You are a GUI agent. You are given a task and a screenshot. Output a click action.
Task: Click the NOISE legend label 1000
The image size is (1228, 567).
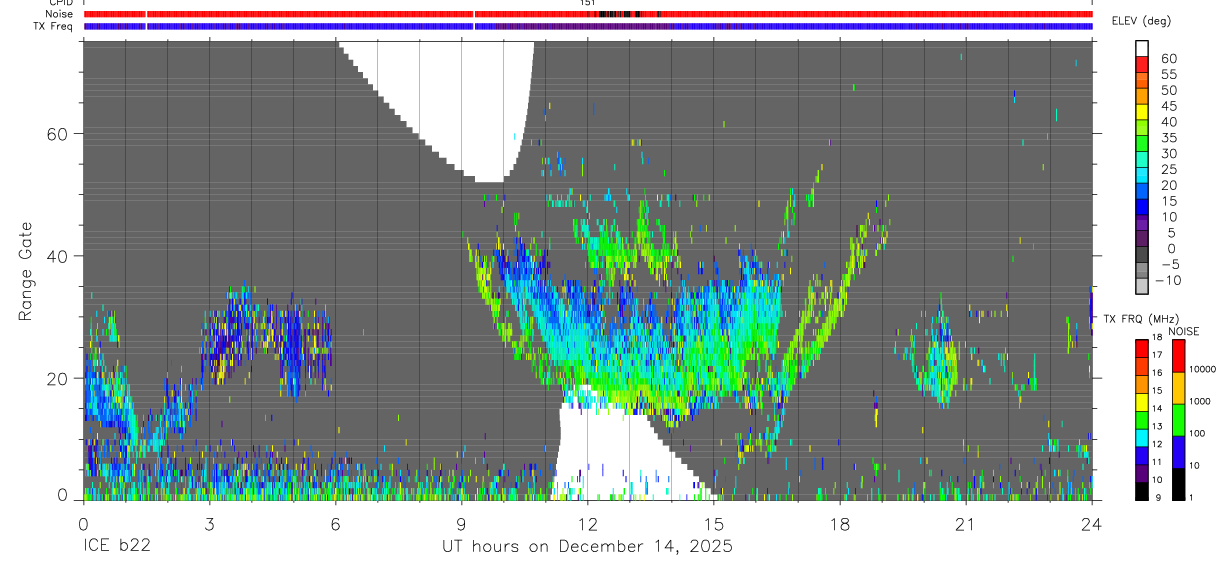(x=1200, y=401)
